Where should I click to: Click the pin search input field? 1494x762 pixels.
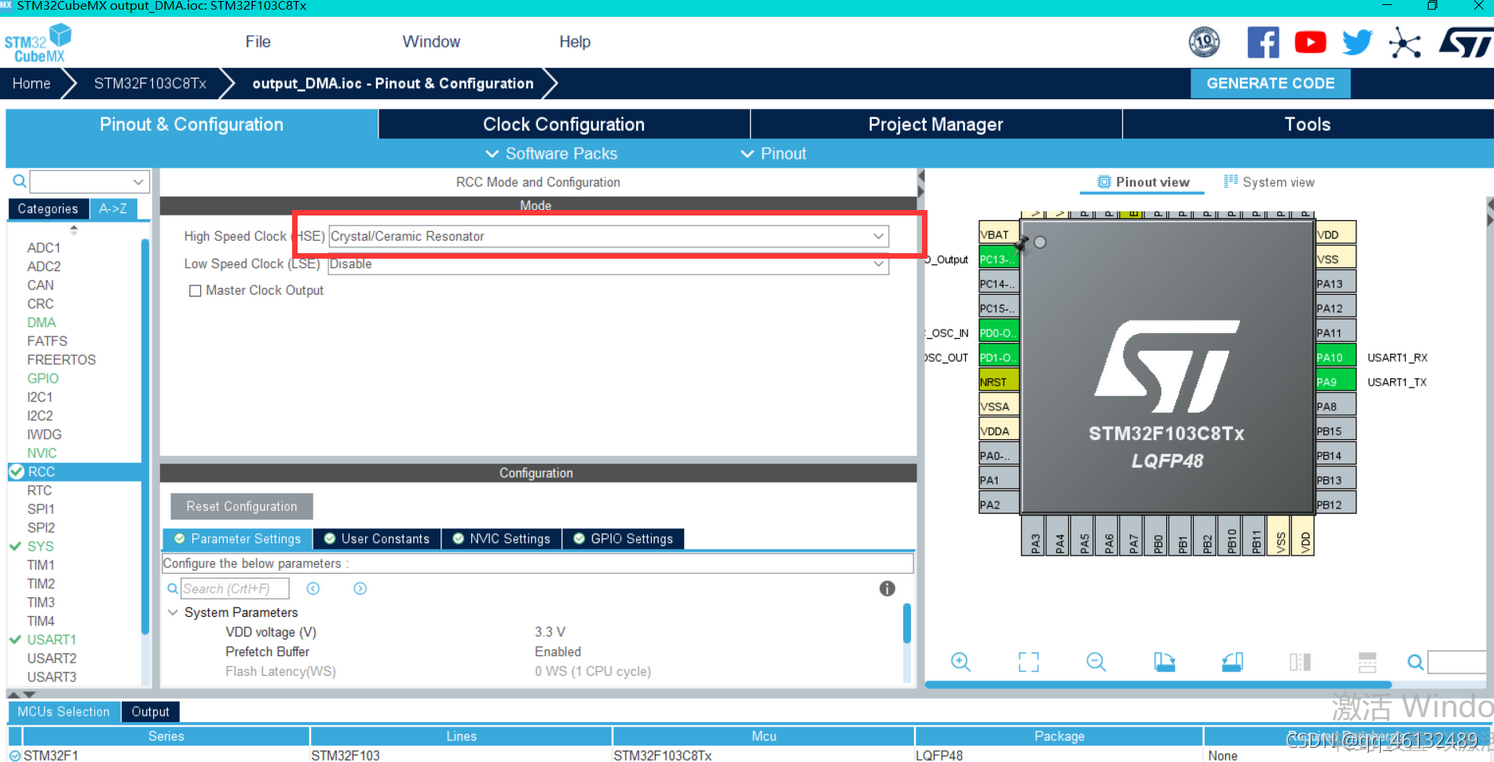1458,662
